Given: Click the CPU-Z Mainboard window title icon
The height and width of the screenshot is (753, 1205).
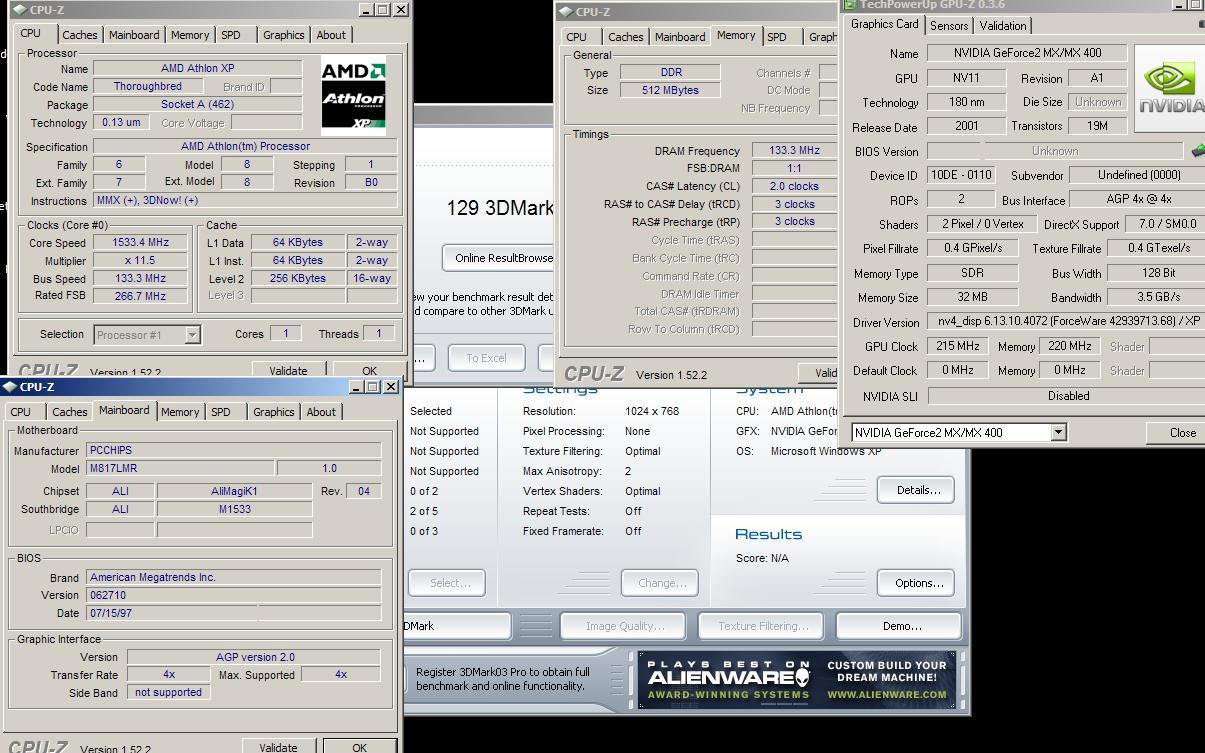Looking at the screenshot, I should tap(9, 387).
